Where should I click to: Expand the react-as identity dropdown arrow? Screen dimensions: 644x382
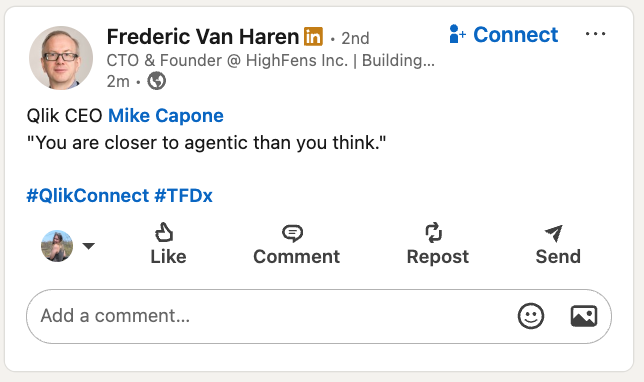89,246
